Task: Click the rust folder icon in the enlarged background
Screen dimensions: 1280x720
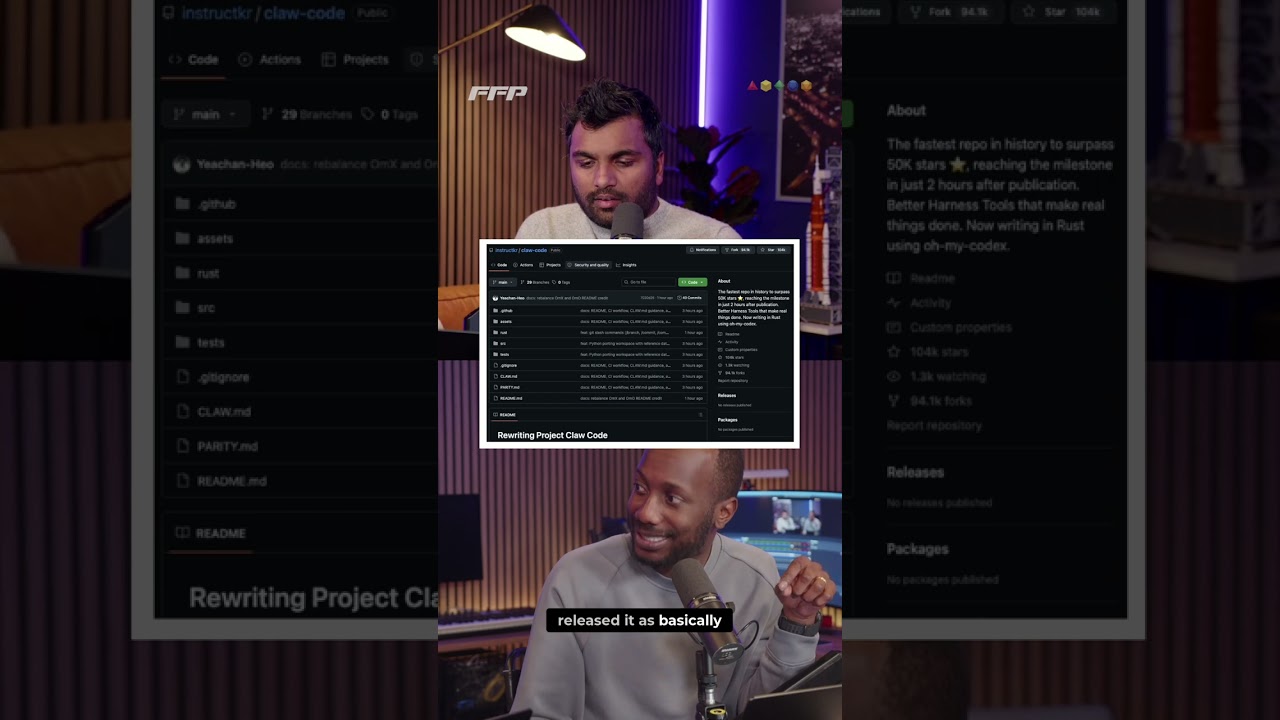Action: [x=182, y=273]
